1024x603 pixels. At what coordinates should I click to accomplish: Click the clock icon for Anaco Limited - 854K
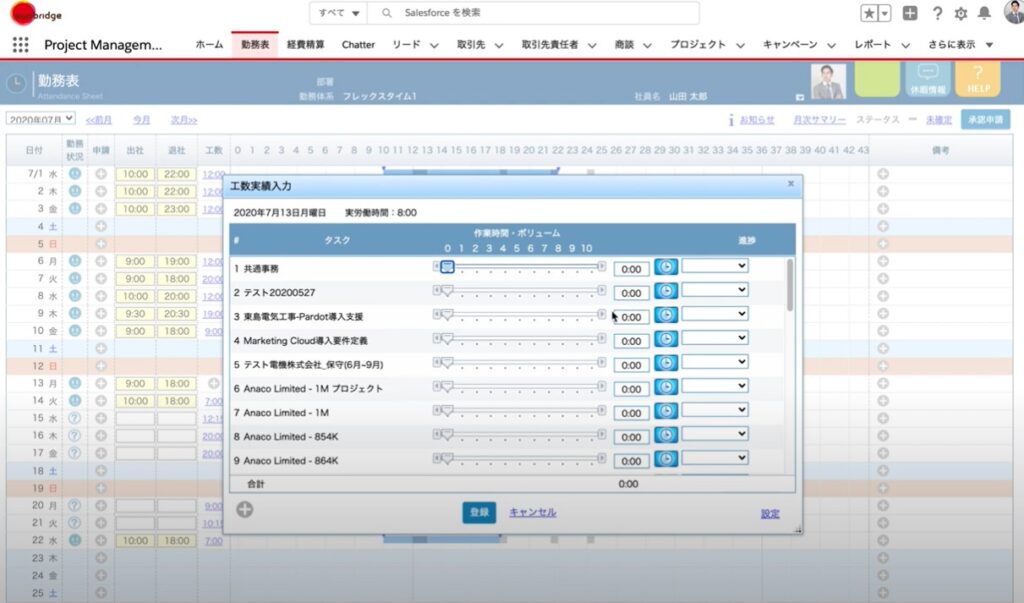[x=666, y=437]
